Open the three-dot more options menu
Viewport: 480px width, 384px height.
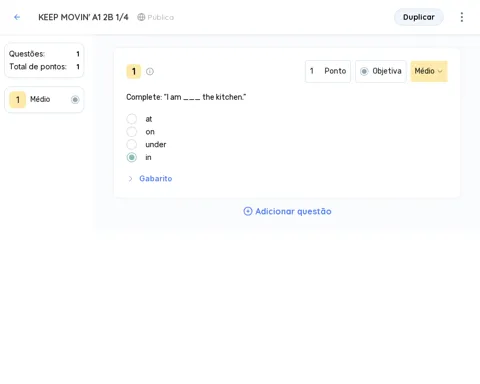click(x=462, y=17)
